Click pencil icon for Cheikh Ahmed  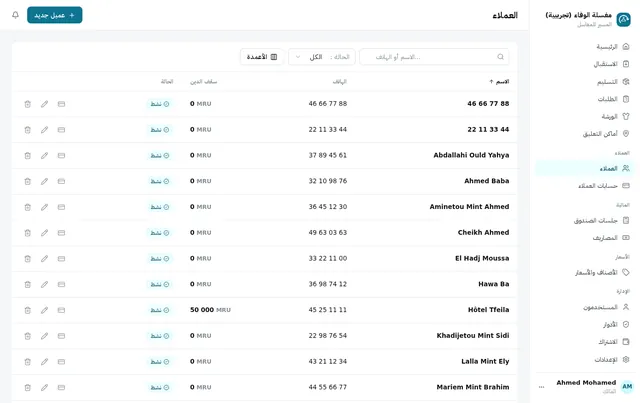pos(44,233)
